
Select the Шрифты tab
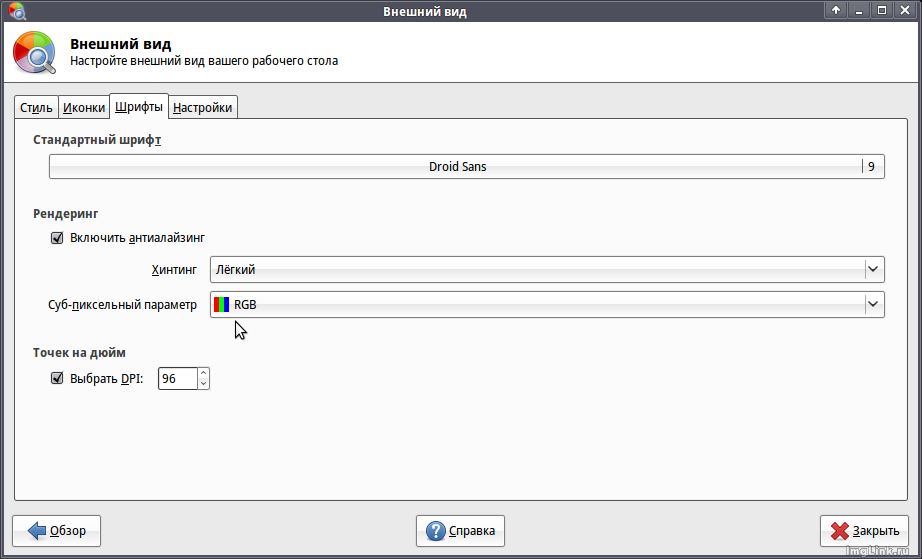138,107
